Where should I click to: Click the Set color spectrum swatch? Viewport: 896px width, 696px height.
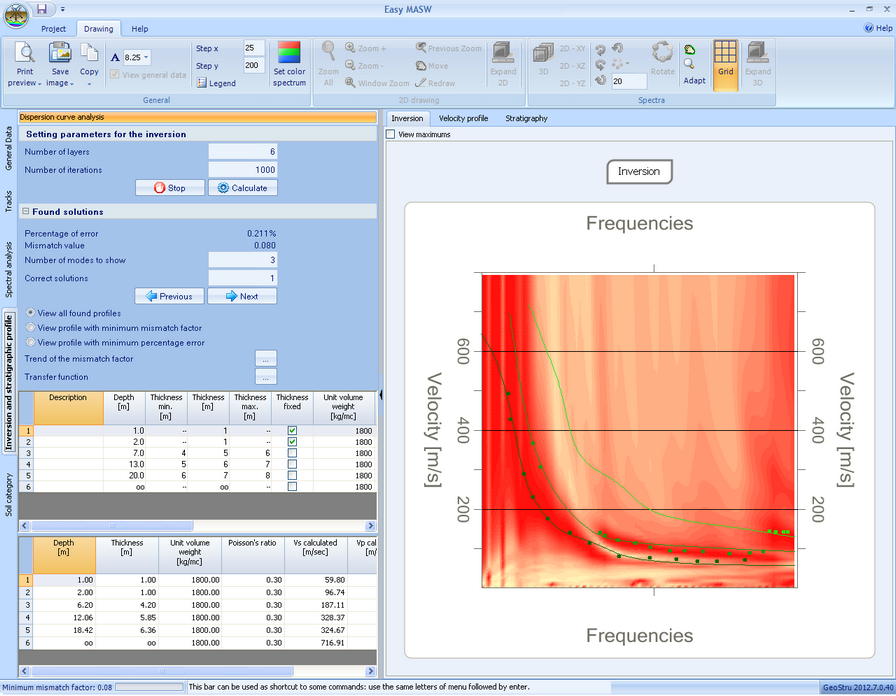point(289,54)
